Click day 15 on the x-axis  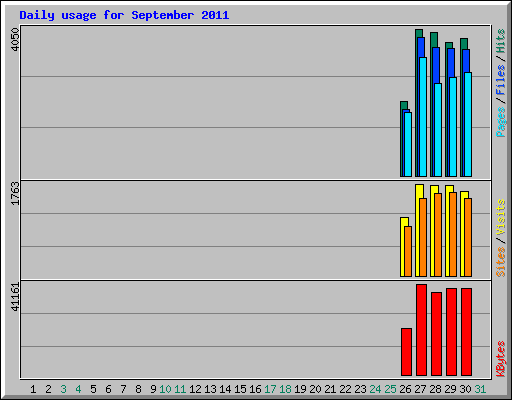pos(240,389)
